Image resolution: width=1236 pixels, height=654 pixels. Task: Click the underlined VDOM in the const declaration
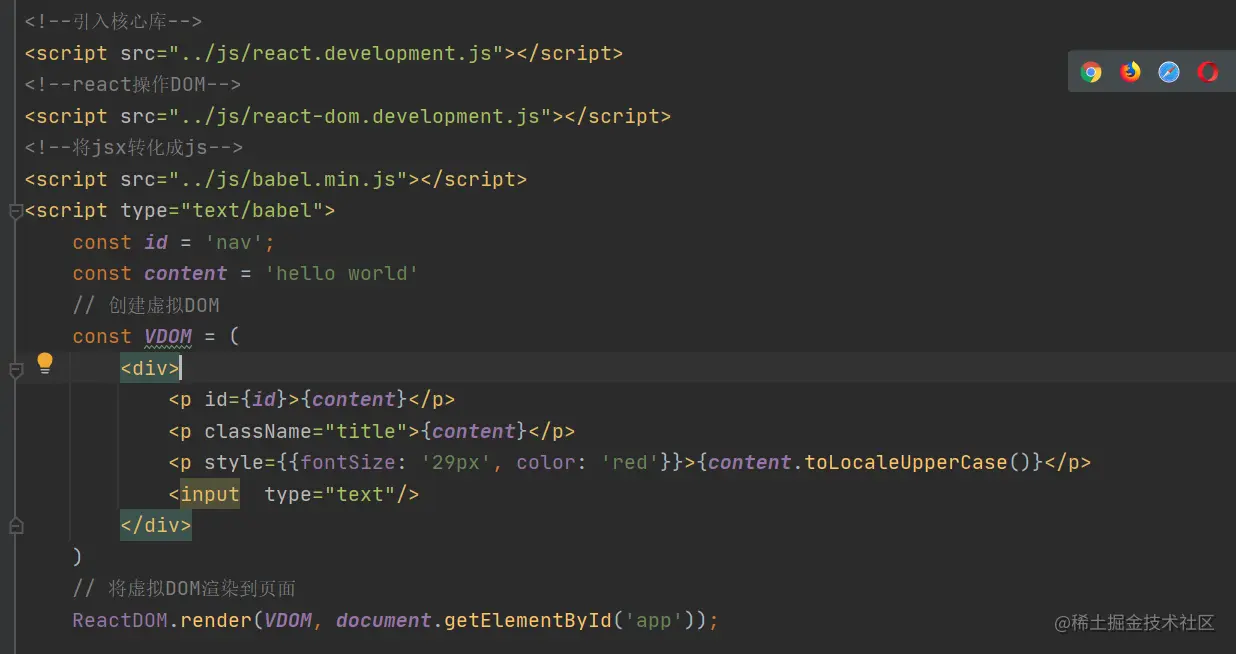click(168, 336)
